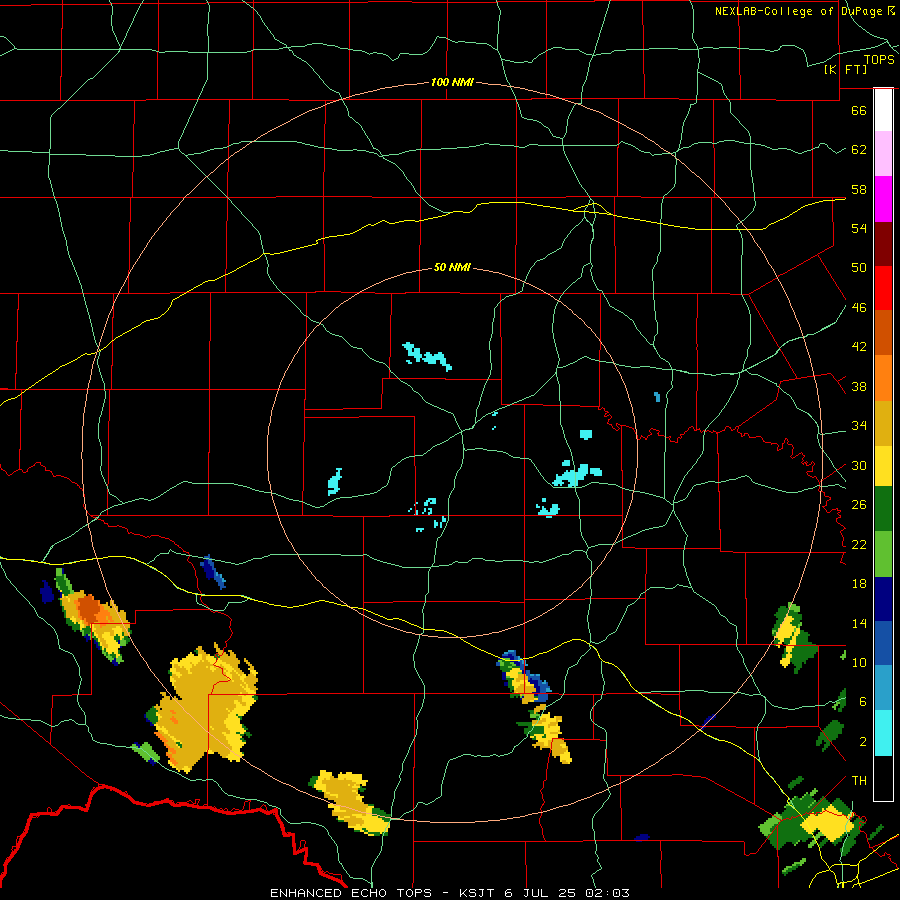The height and width of the screenshot is (900, 900).
Task: Click the white swatch in the tops legend
Action: (883, 110)
